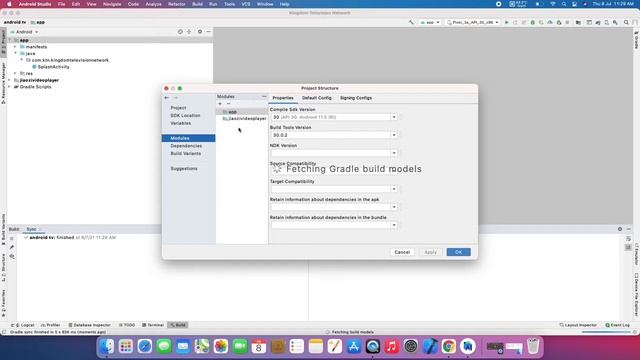Open Music app from the Dock
This screenshot has width=640, height=360.
(x=392, y=347)
